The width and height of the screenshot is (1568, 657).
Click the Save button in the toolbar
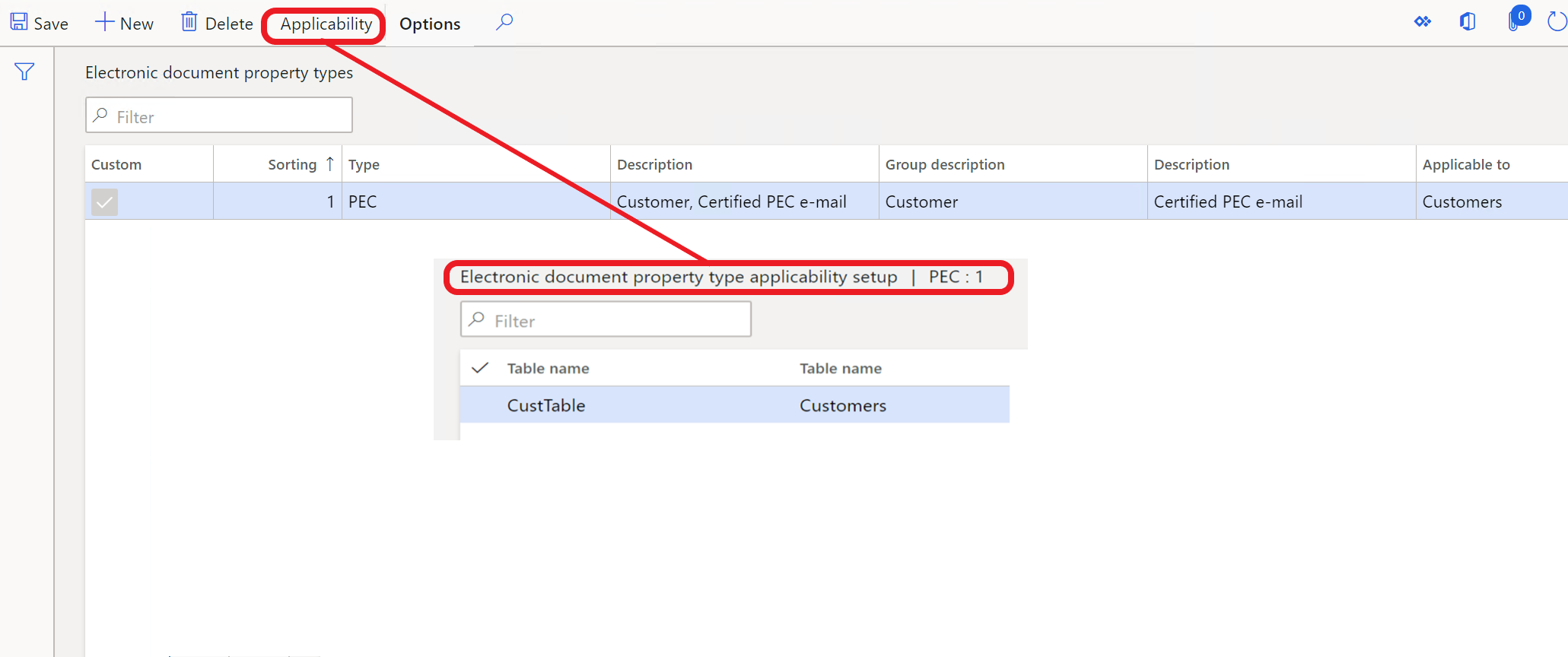pos(40,24)
